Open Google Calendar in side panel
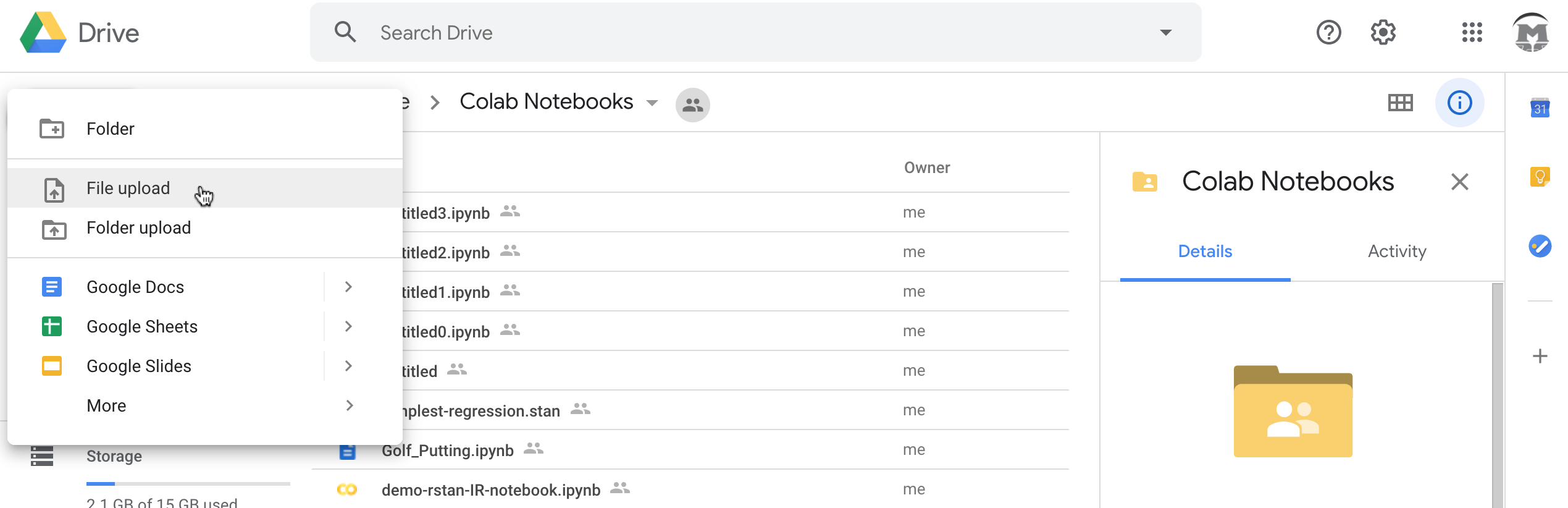Screen dimensions: 1568x508 pos(1540,108)
